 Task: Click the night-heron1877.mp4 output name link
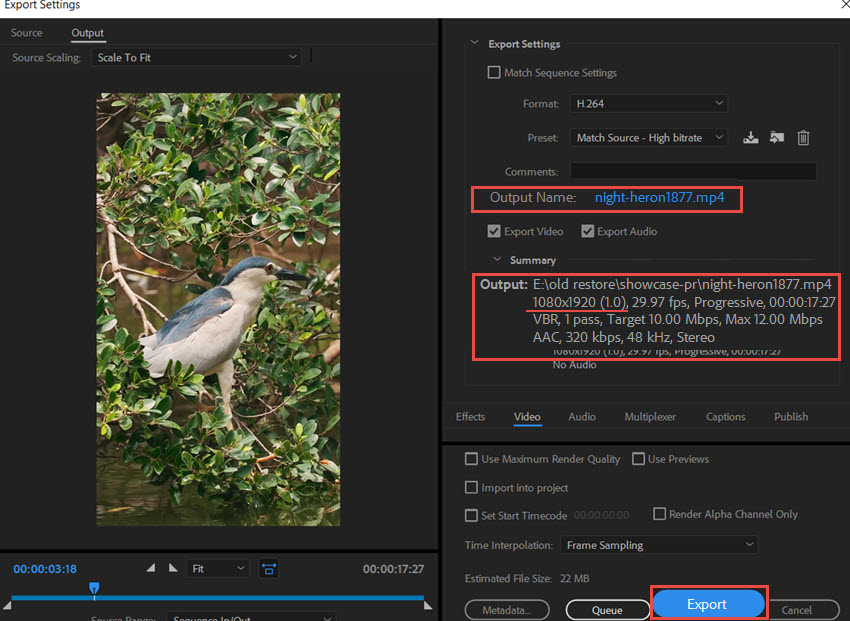pyautogui.click(x=659, y=197)
